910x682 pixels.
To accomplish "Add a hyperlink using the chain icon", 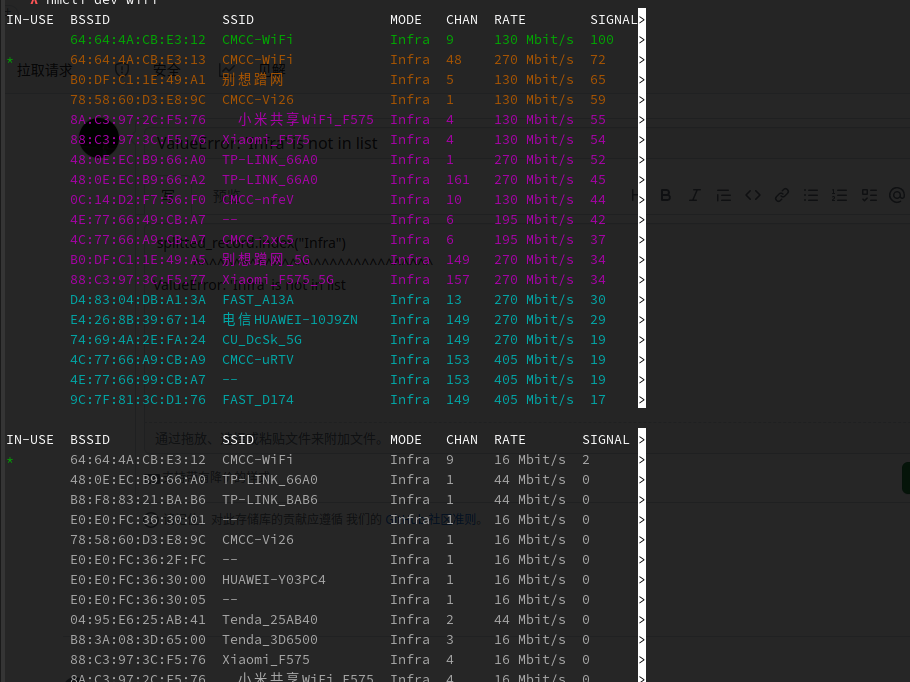I will pyautogui.click(x=782, y=195).
